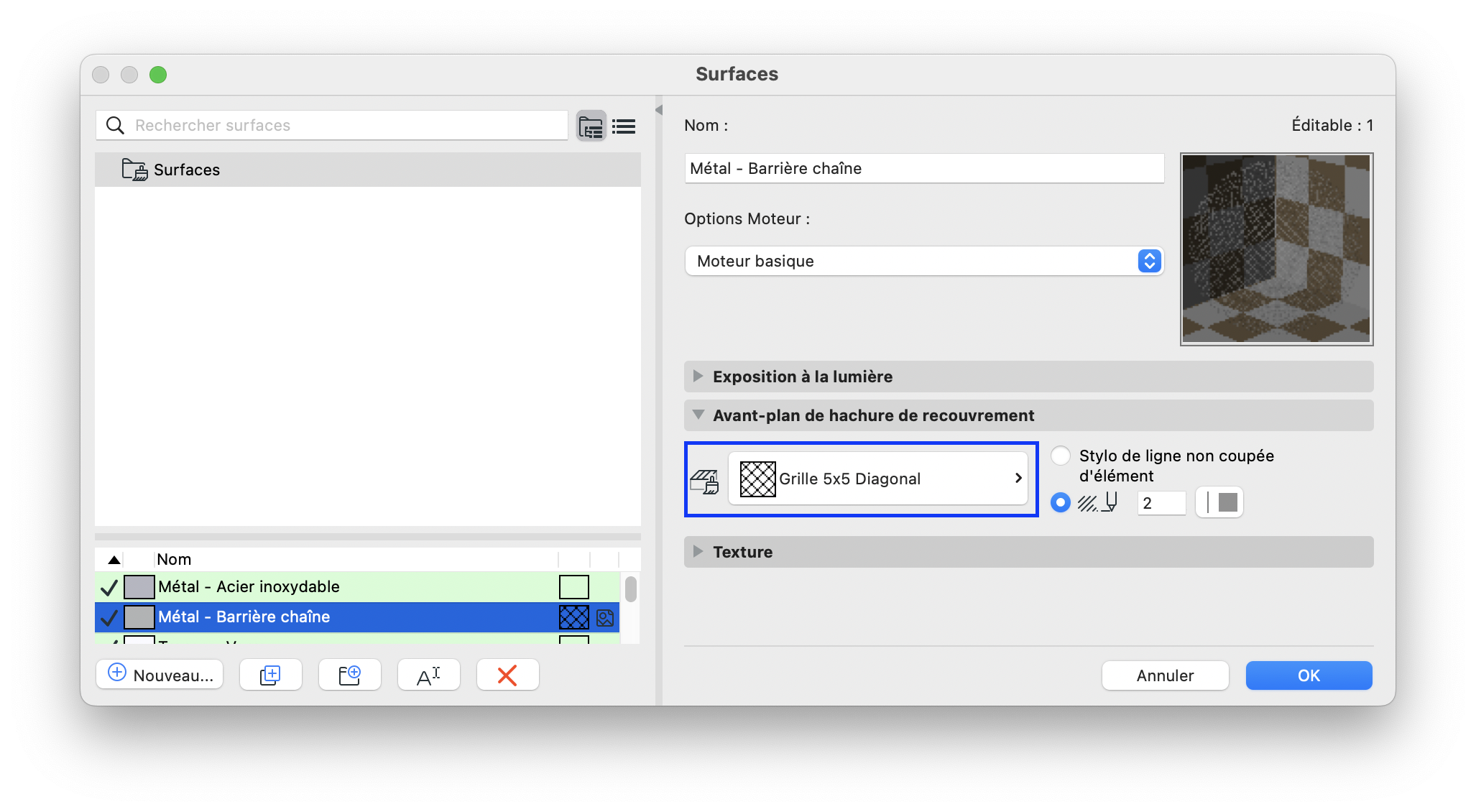This screenshot has height=812, width=1476.
Task: Duplicate surface button icon
Action: click(270, 675)
